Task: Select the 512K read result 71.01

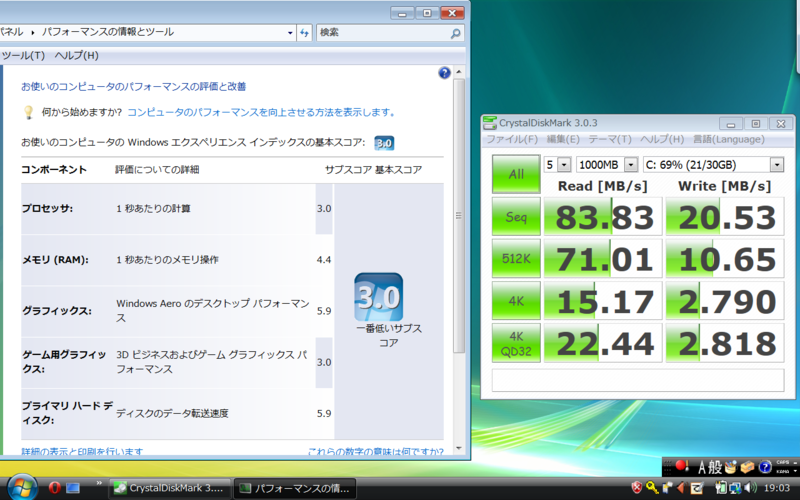Action: click(603, 259)
